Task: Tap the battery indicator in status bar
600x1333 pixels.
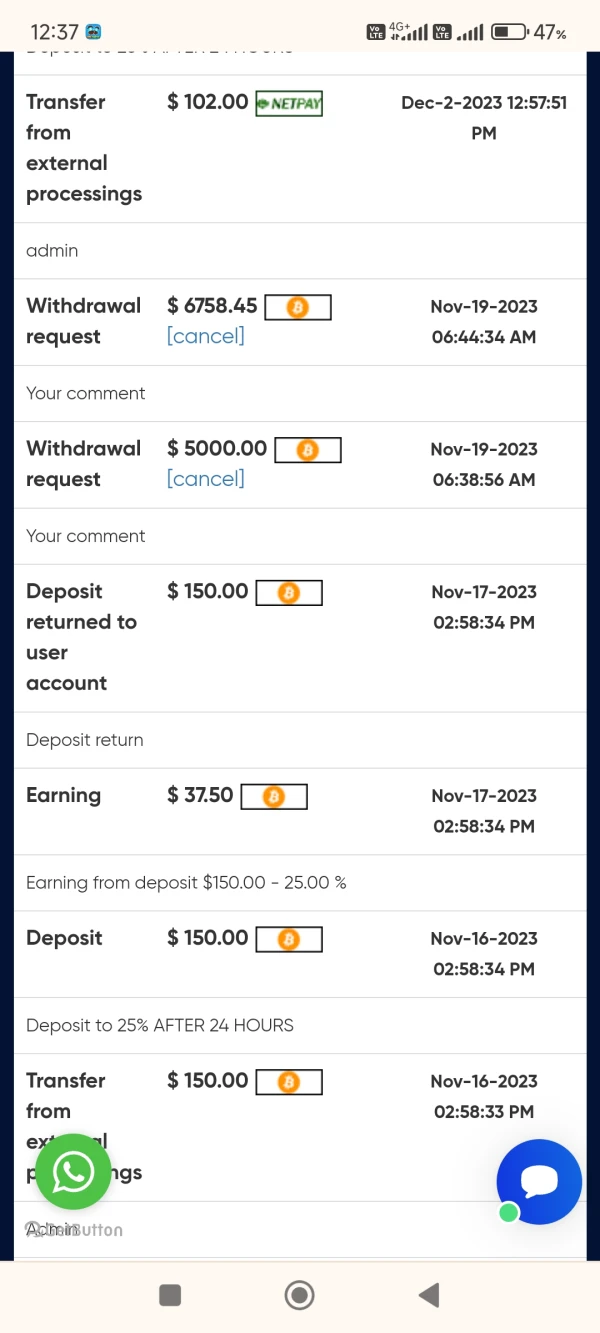Action: click(x=510, y=32)
